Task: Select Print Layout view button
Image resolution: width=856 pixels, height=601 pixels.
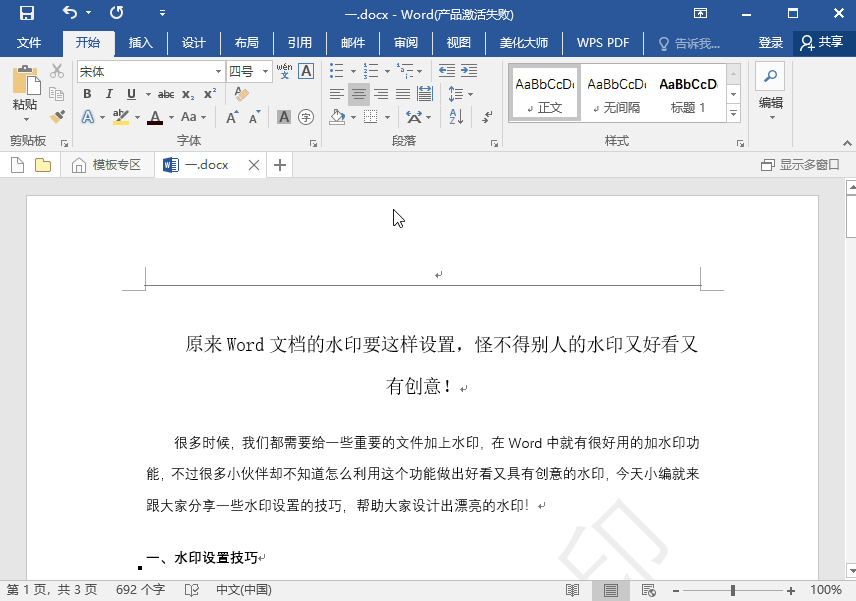Action: [611, 590]
